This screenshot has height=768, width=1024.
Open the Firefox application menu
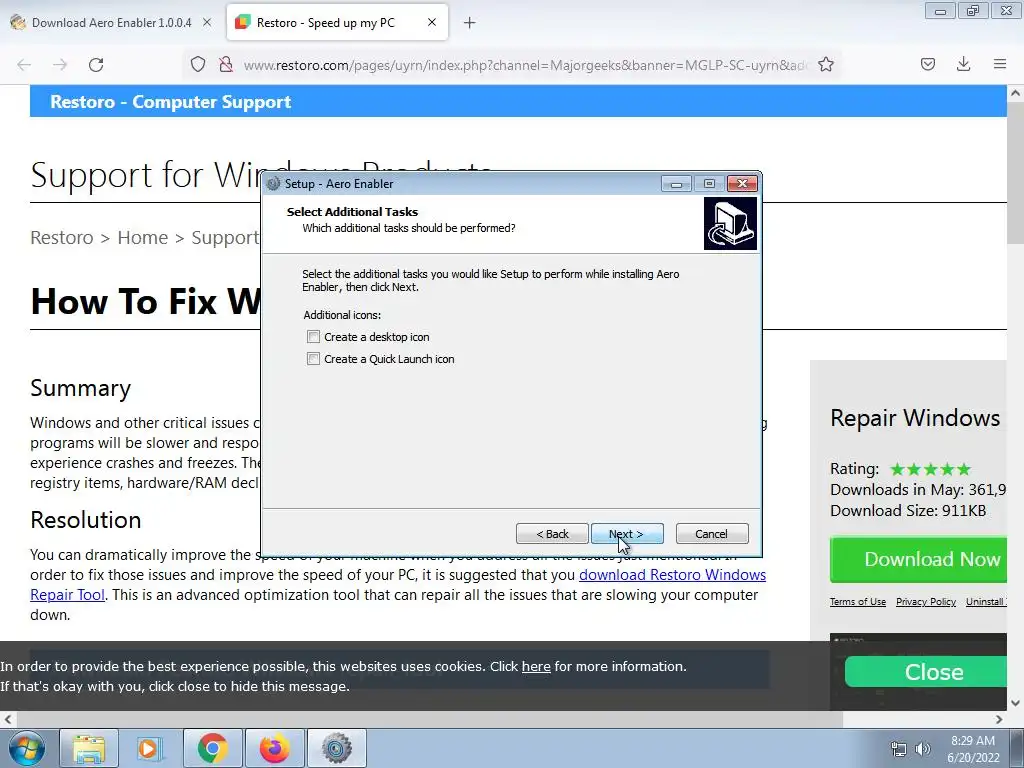click(1000, 64)
